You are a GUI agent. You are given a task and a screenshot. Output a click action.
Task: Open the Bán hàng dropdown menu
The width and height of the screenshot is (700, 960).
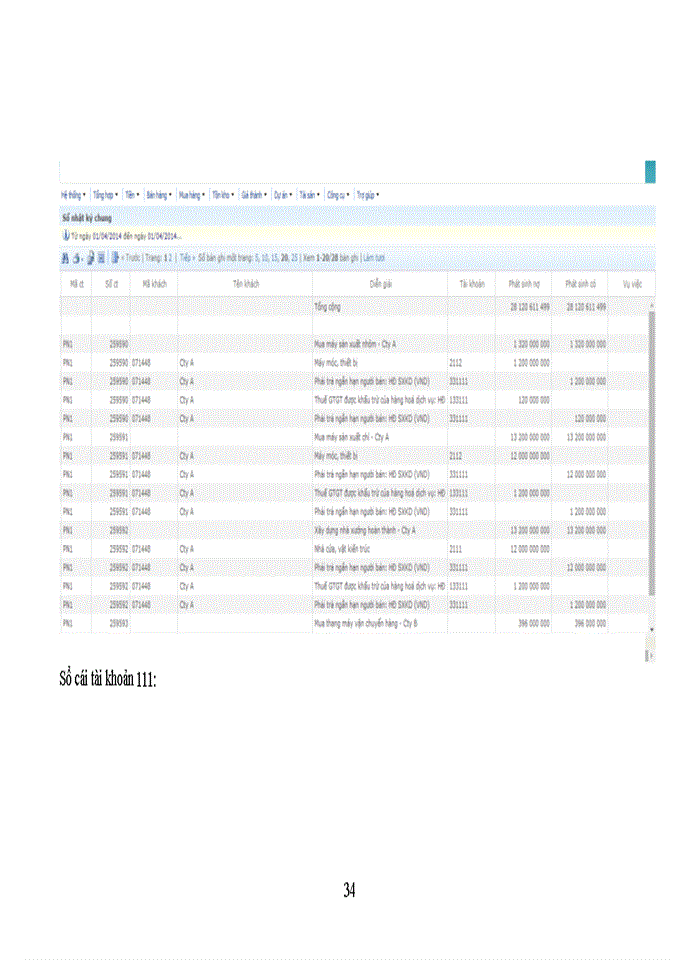click(159, 195)
